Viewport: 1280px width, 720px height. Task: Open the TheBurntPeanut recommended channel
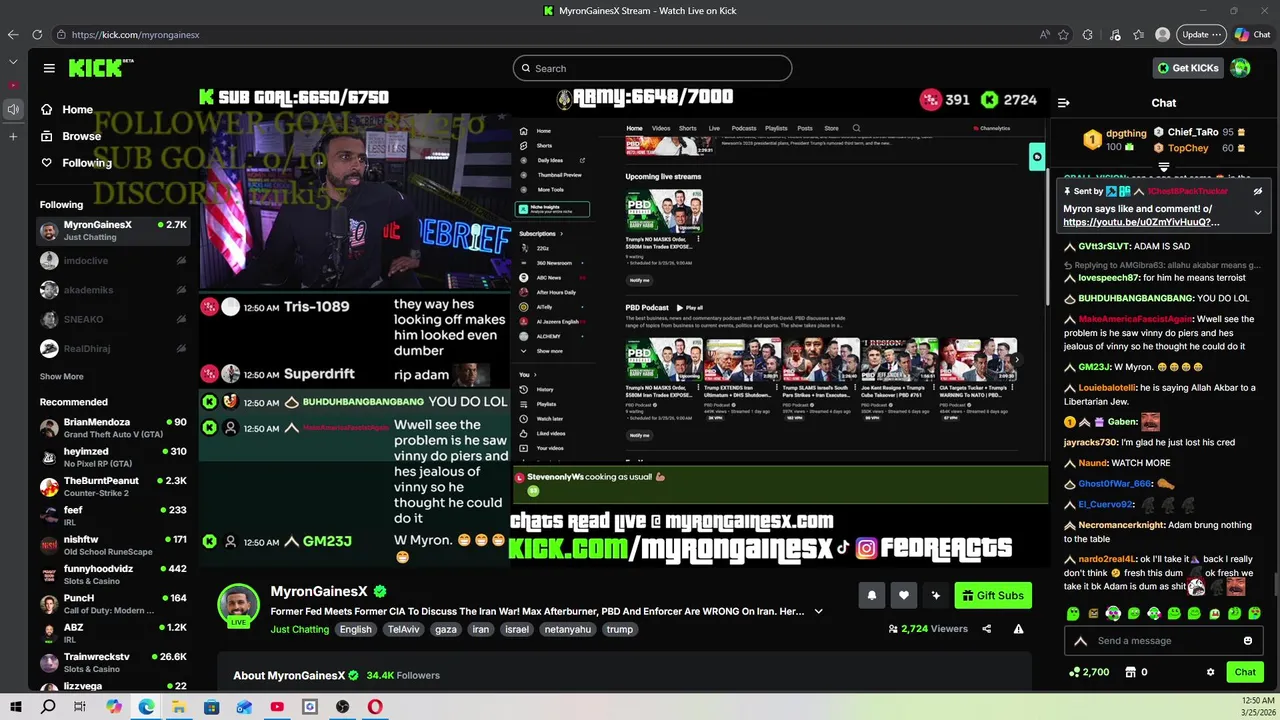(x=113, y=487)
